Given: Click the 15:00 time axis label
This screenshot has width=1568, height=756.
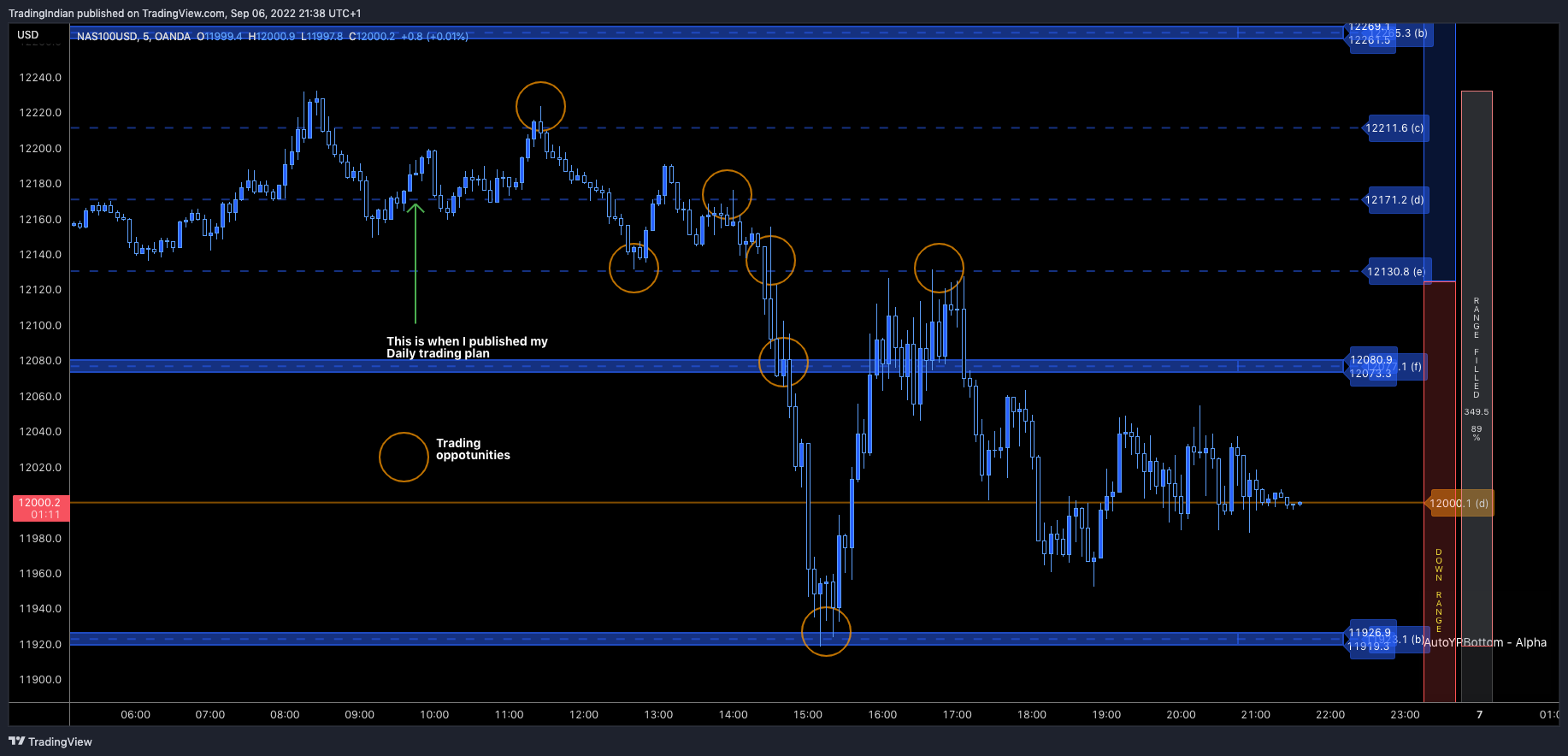Looking at the screenshot, I should pyautogui.click(x=808, y=715).
